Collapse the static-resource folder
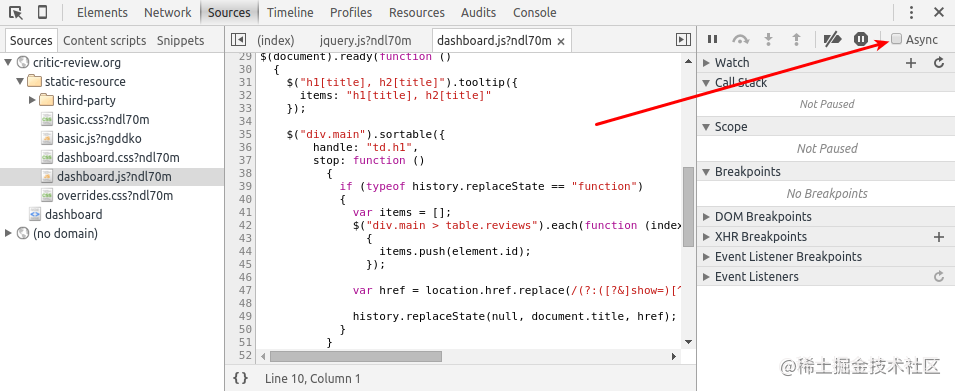The height and width of the screenshot is (391, 955). point(20,82)
